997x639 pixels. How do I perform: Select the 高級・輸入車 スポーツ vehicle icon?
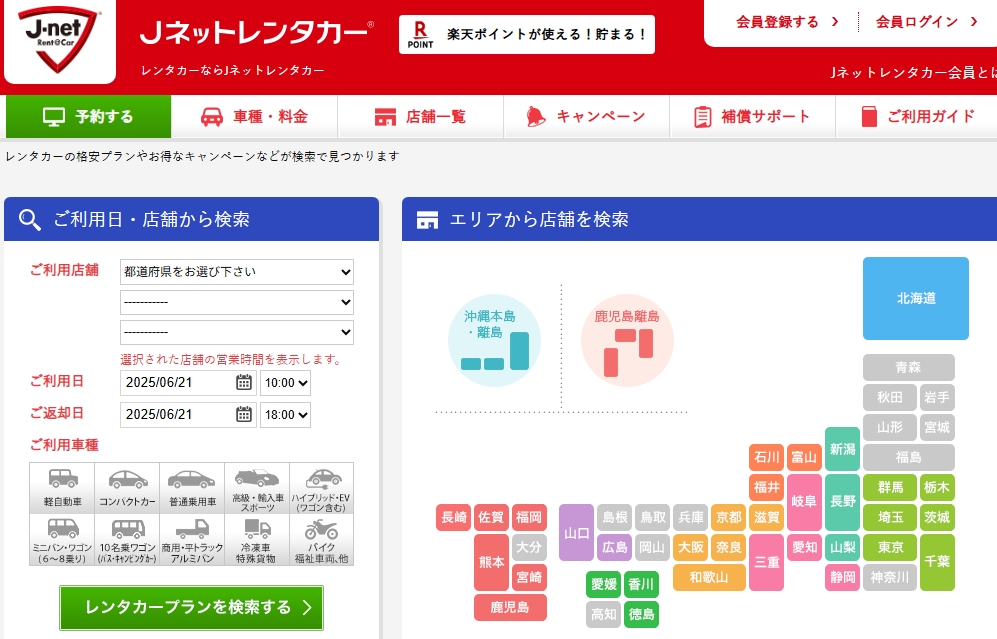(x=257, y=488)
